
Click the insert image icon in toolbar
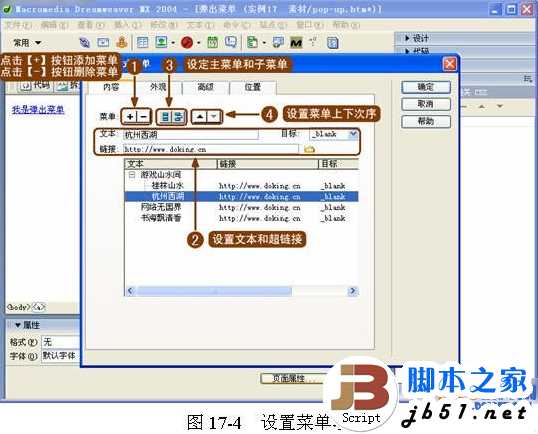(161, 42)
